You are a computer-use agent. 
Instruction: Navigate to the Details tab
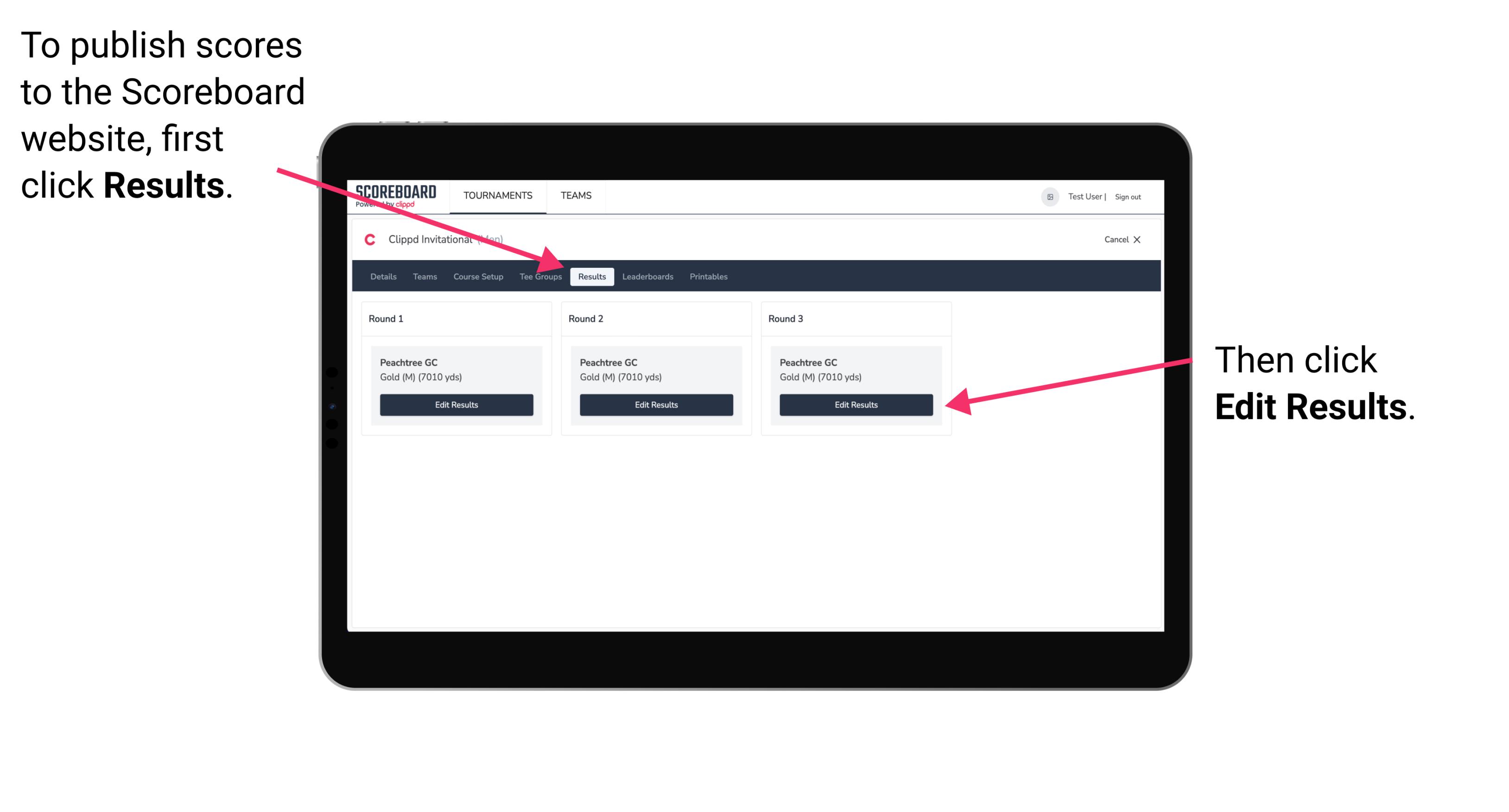click(x=383, y=277)
